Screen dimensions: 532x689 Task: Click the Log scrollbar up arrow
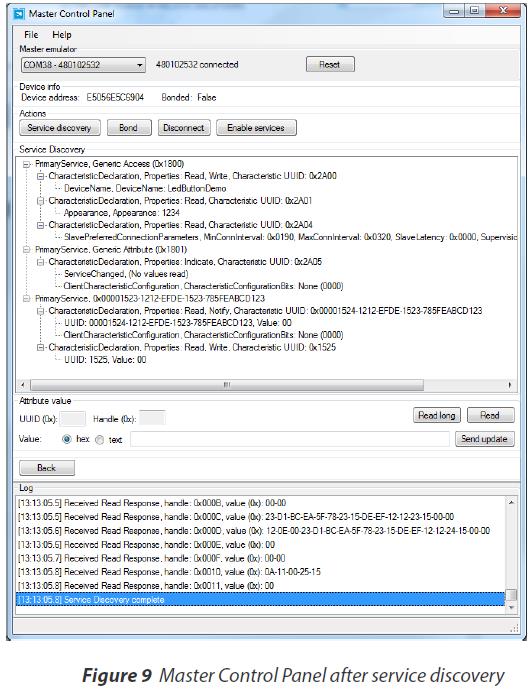click(511, 503)
